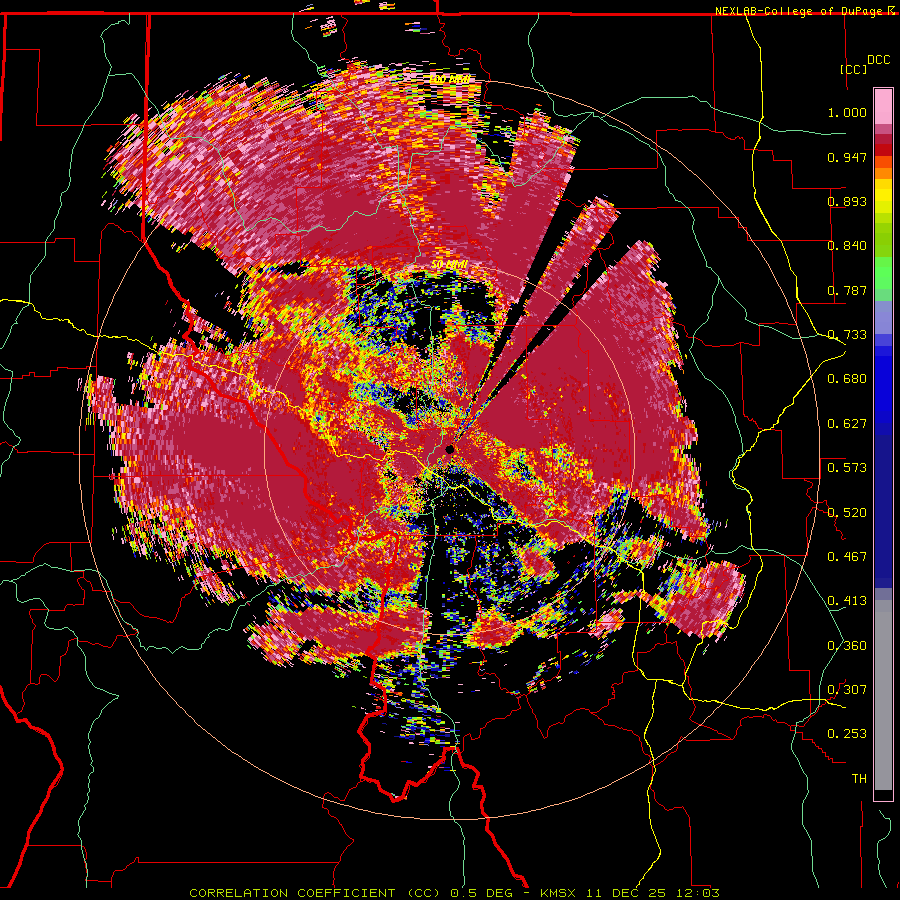Click the DCC label above color scale

(878, 60)
